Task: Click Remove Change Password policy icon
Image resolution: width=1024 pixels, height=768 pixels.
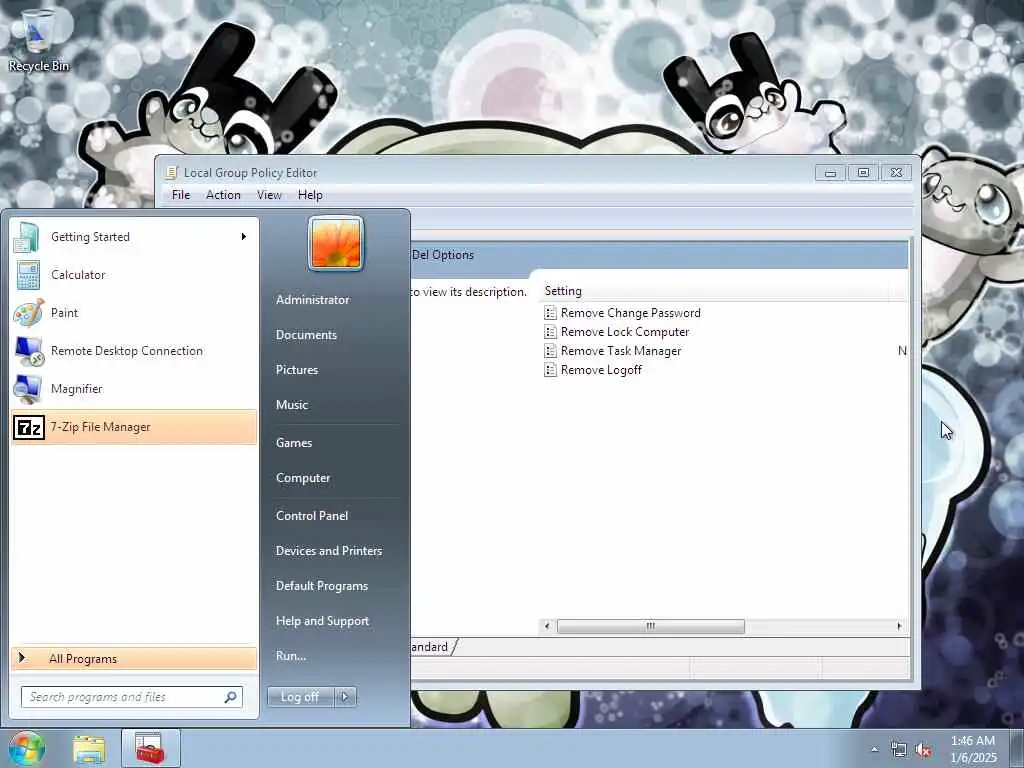Action: tap(551, 313)
